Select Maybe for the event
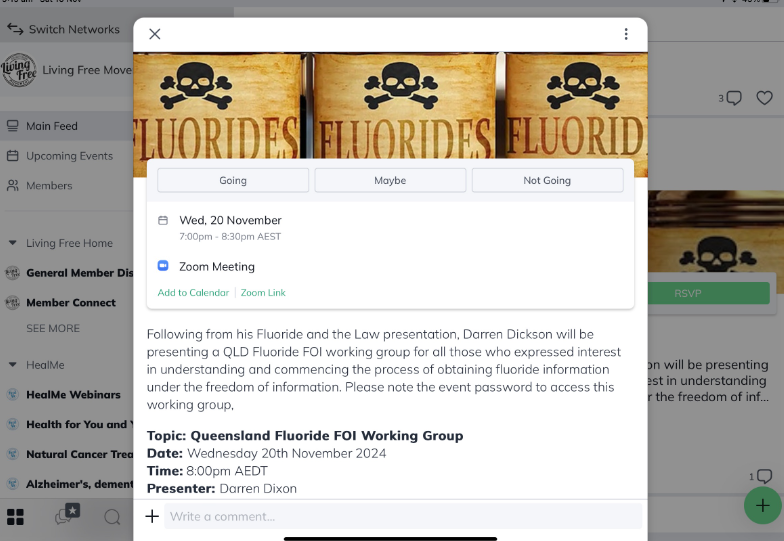The width and height of the screenshot is (784, 541). 390,180
